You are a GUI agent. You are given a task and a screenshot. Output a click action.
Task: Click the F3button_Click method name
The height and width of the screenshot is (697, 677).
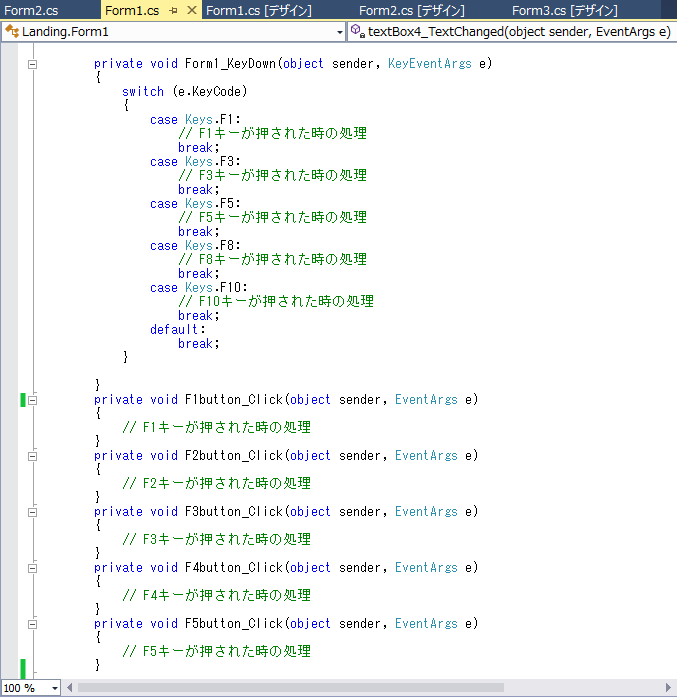point(233,512)
